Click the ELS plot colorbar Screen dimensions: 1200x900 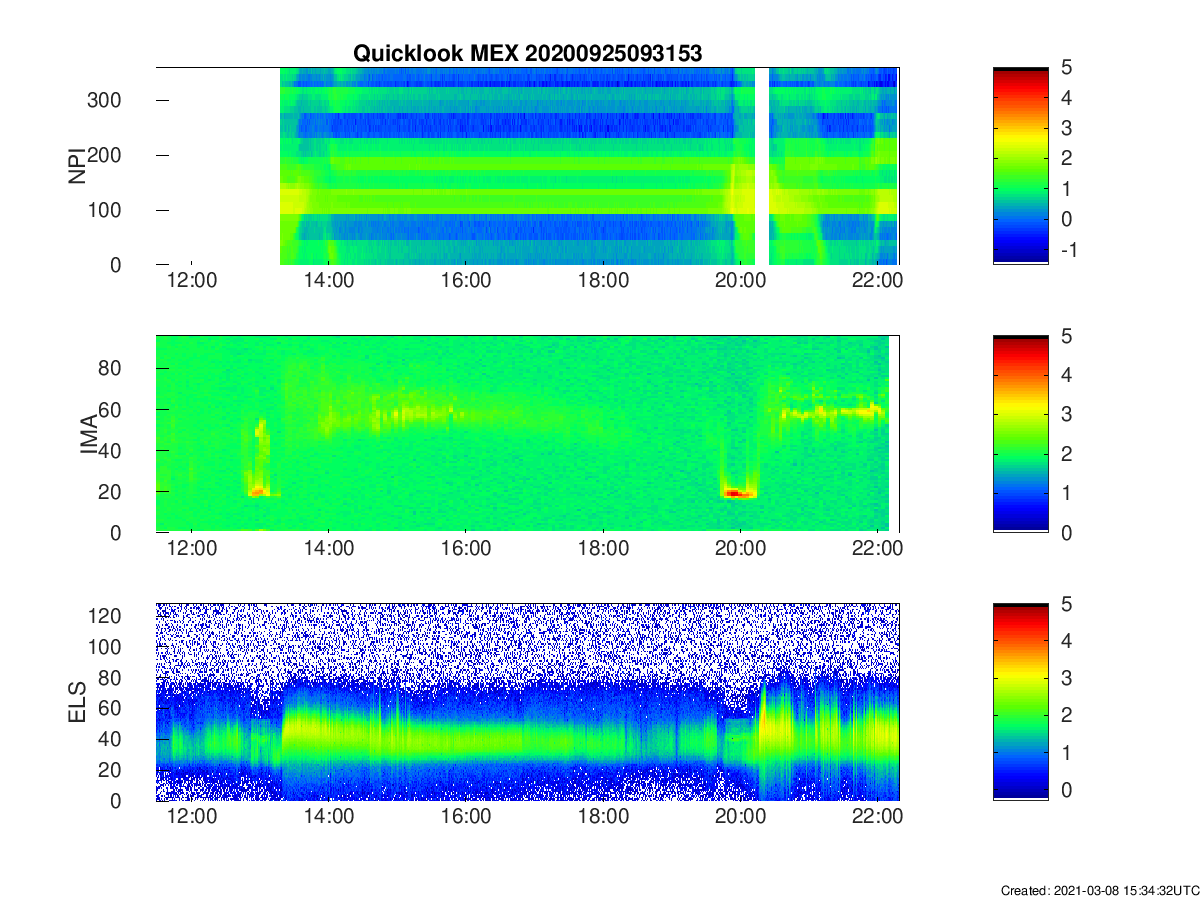point(1021,702)
